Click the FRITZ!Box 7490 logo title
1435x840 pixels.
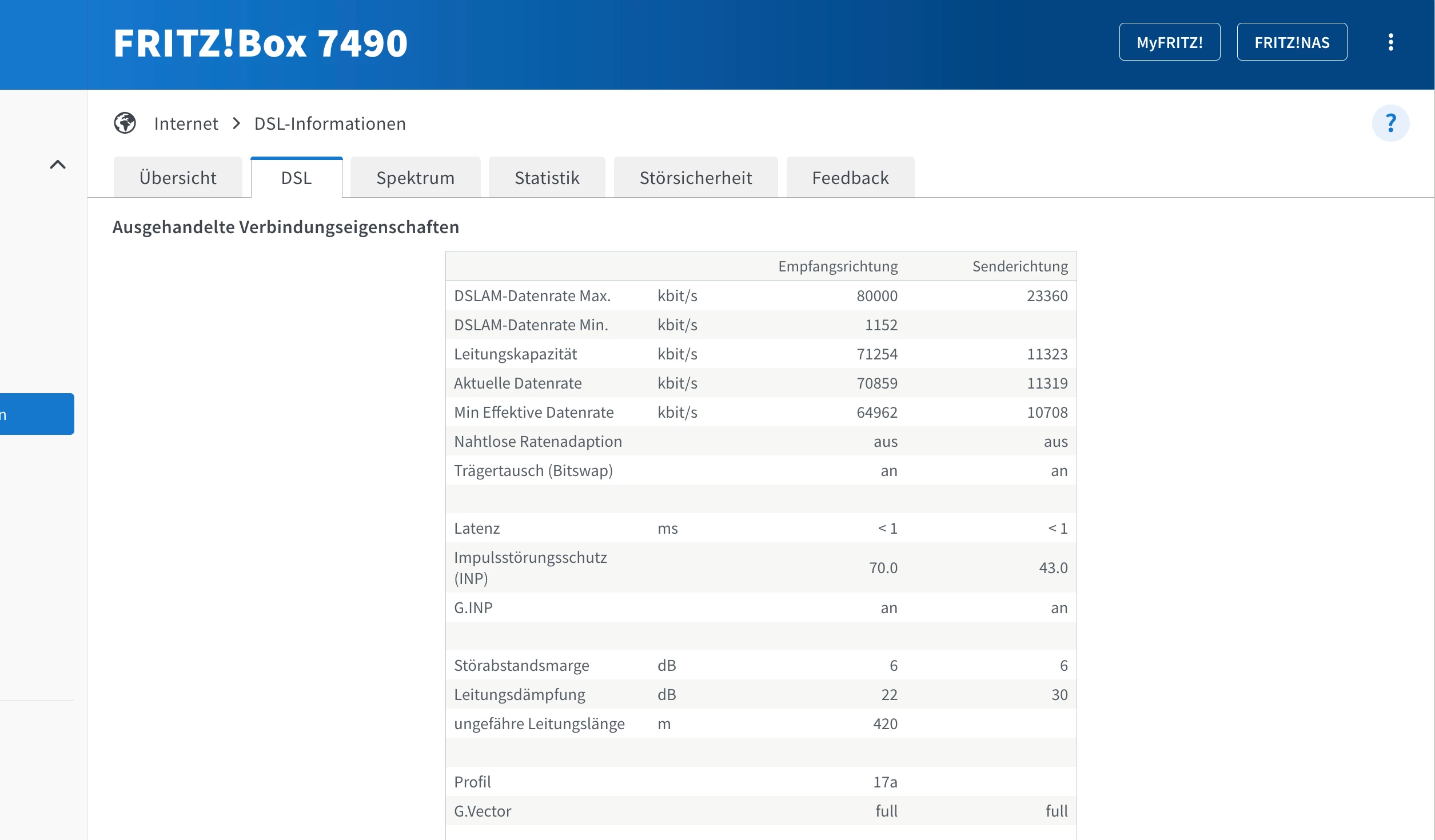coord(260,43)
